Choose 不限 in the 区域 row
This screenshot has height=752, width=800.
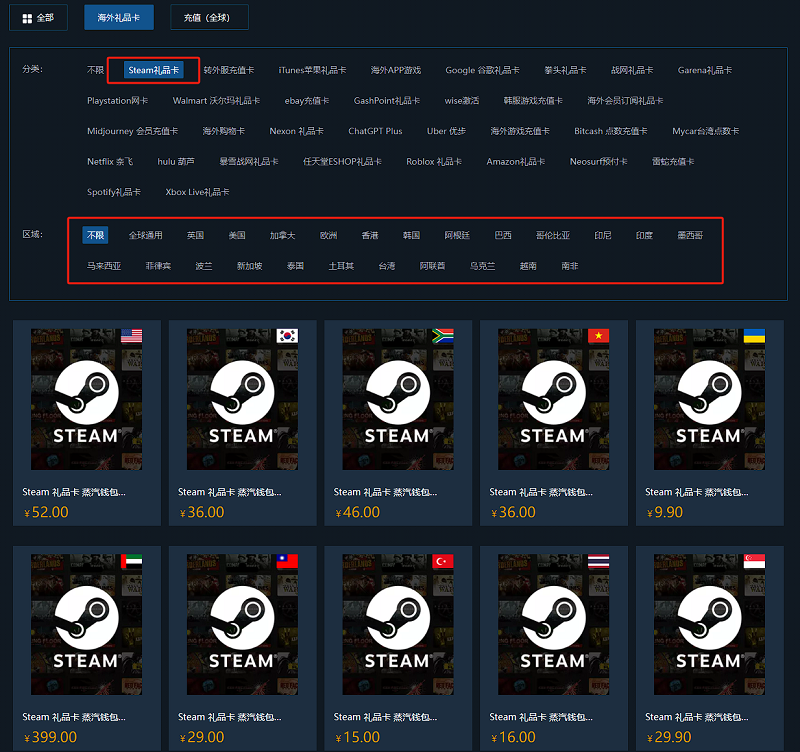click(95, 235)
